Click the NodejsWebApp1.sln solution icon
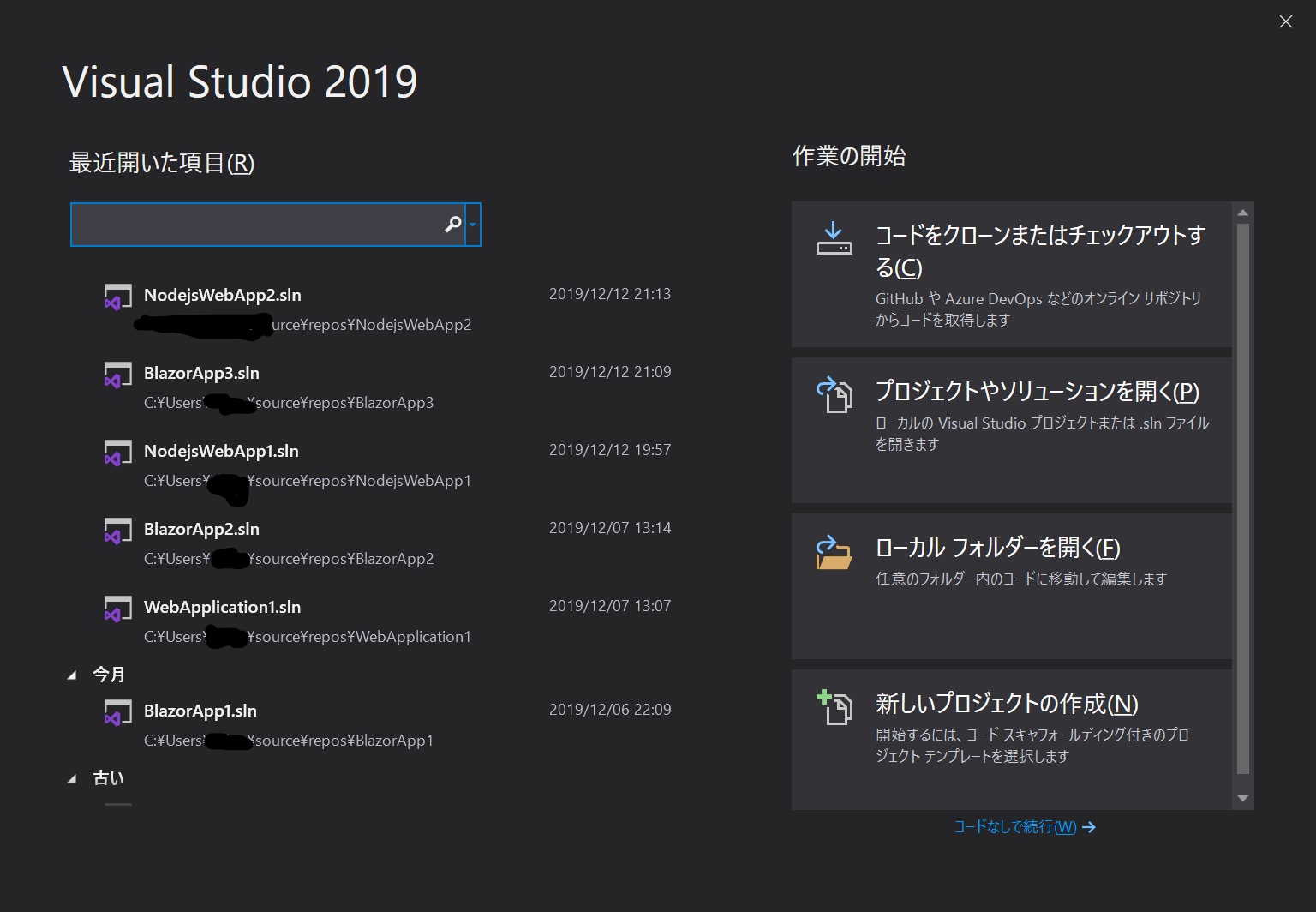This screenshot has width=1316, height=912. (117, 453)
